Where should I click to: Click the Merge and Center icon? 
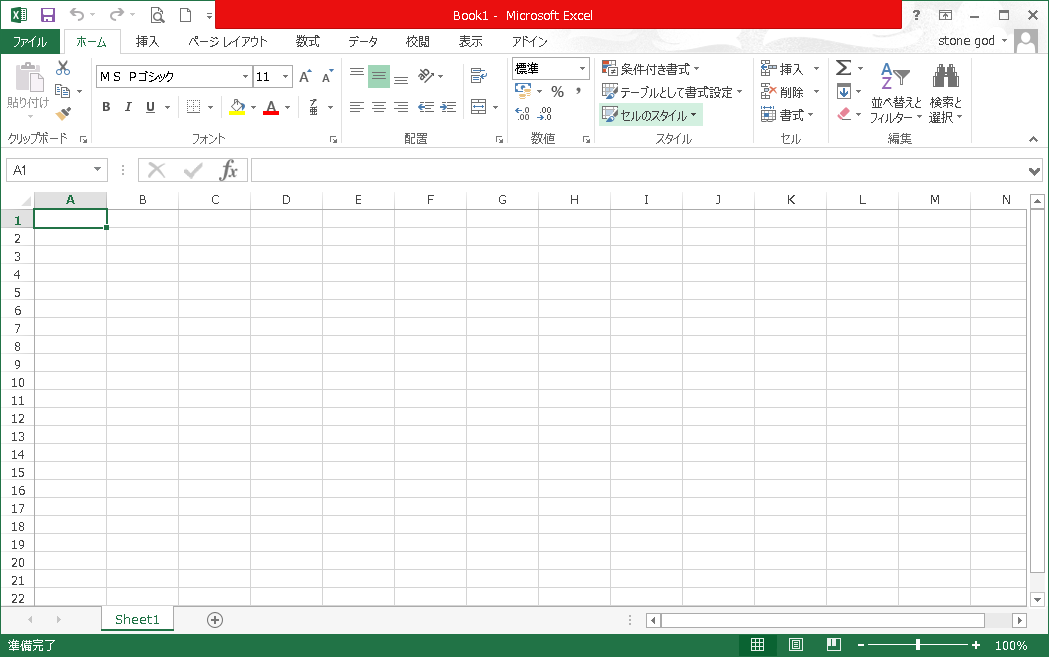tap(478, 106)
